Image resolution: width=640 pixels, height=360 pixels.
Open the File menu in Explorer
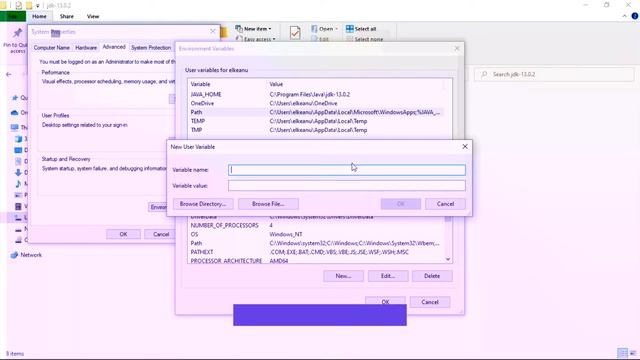click(13, 16)
